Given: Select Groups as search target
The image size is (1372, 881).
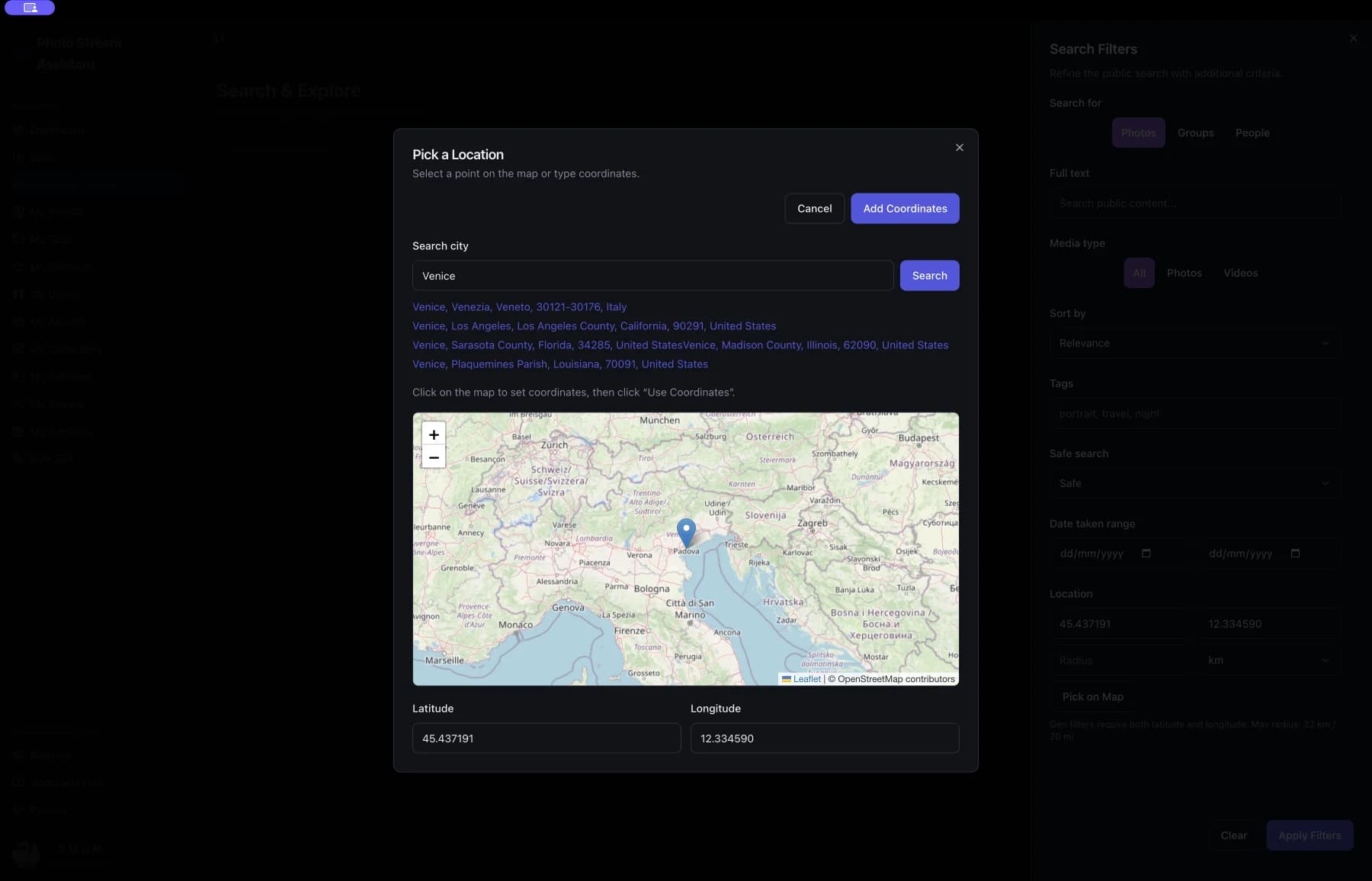Looking at the screenshot, I should pos(1195,133).
